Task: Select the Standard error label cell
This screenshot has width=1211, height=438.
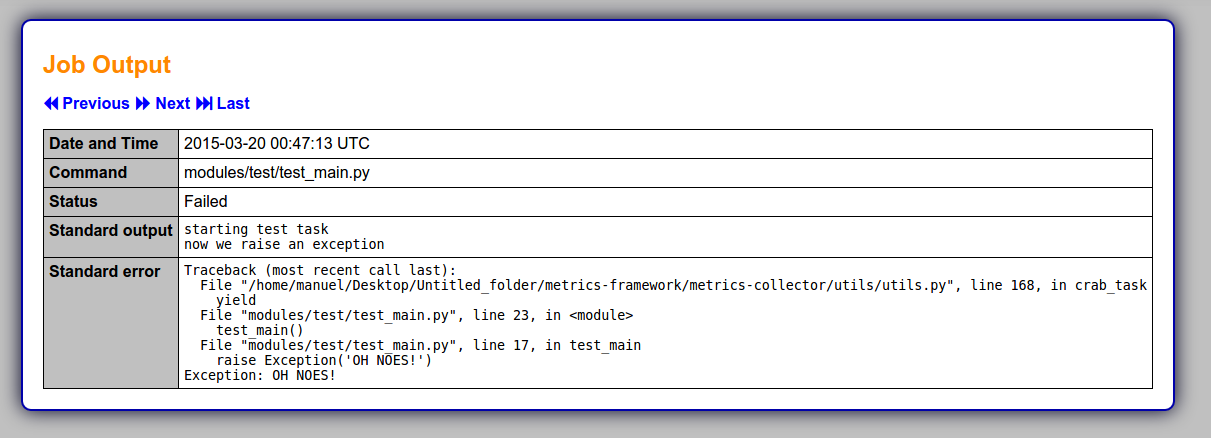Action: click(x=111, y=323)
